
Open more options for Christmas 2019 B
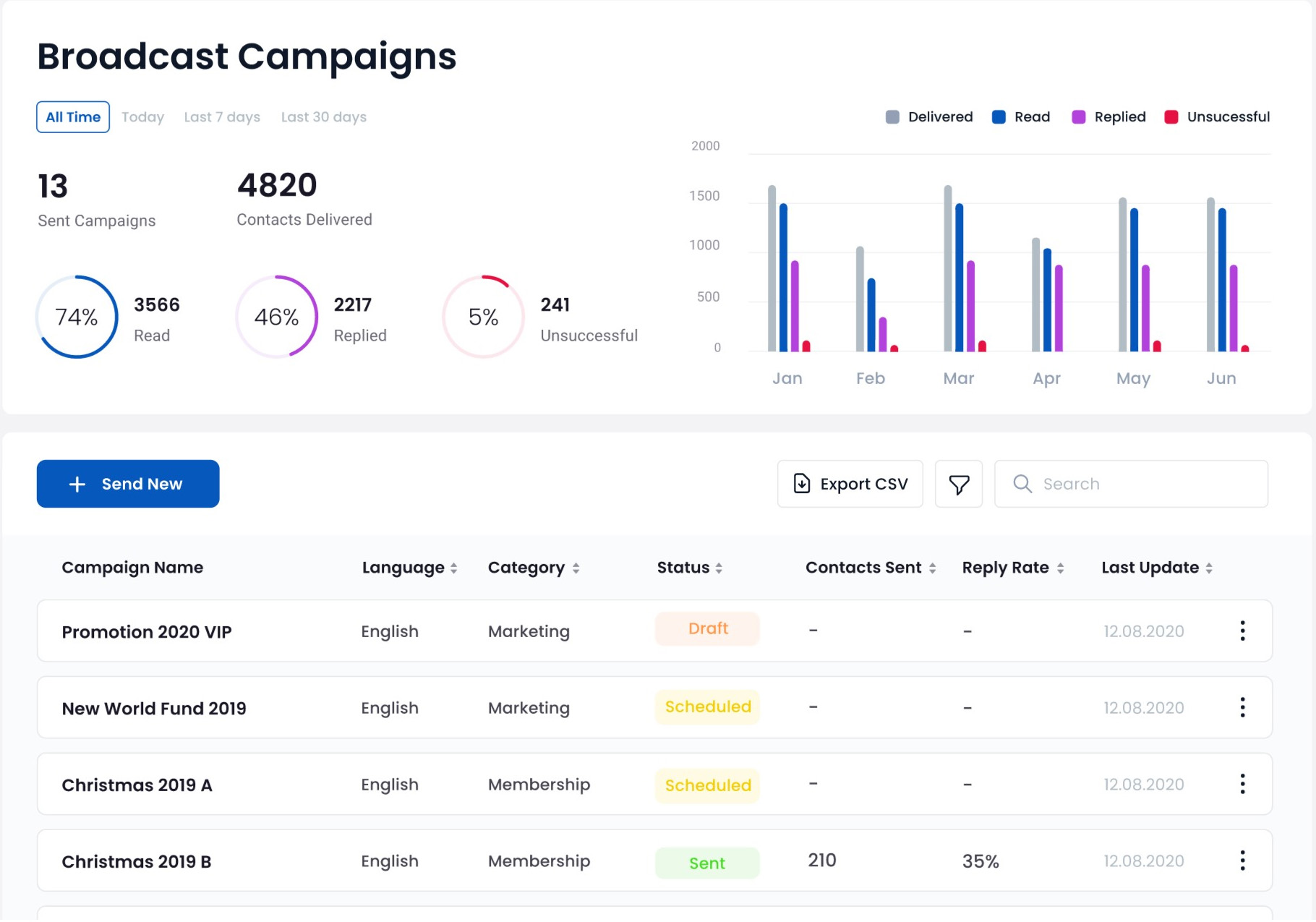coord(1242,861)
